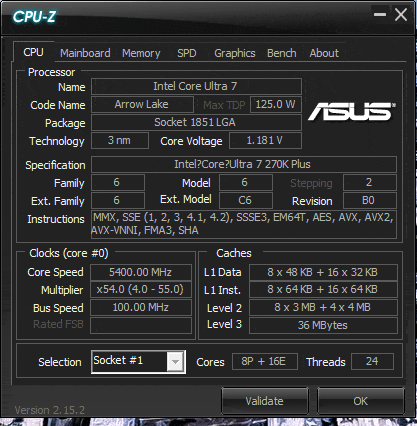Screen dimensions: 417x426
Task: Open the Memory tab
Action: (x=141, y=53)
